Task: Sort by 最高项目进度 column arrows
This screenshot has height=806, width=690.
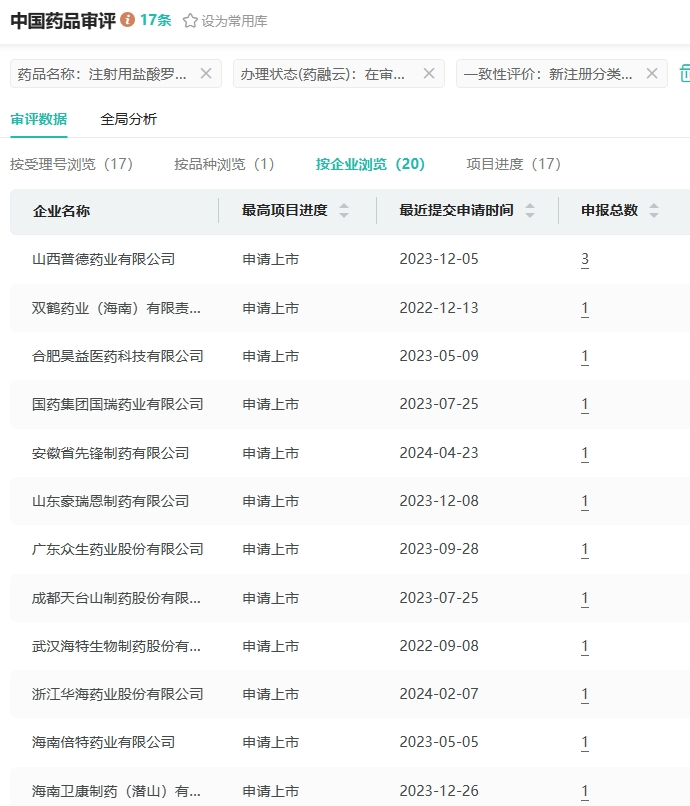Action: pos(344,211)
